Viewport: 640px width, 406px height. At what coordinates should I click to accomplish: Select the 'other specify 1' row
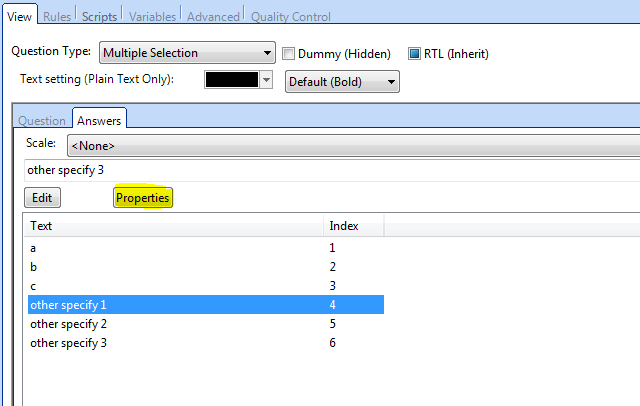[206, 304]
